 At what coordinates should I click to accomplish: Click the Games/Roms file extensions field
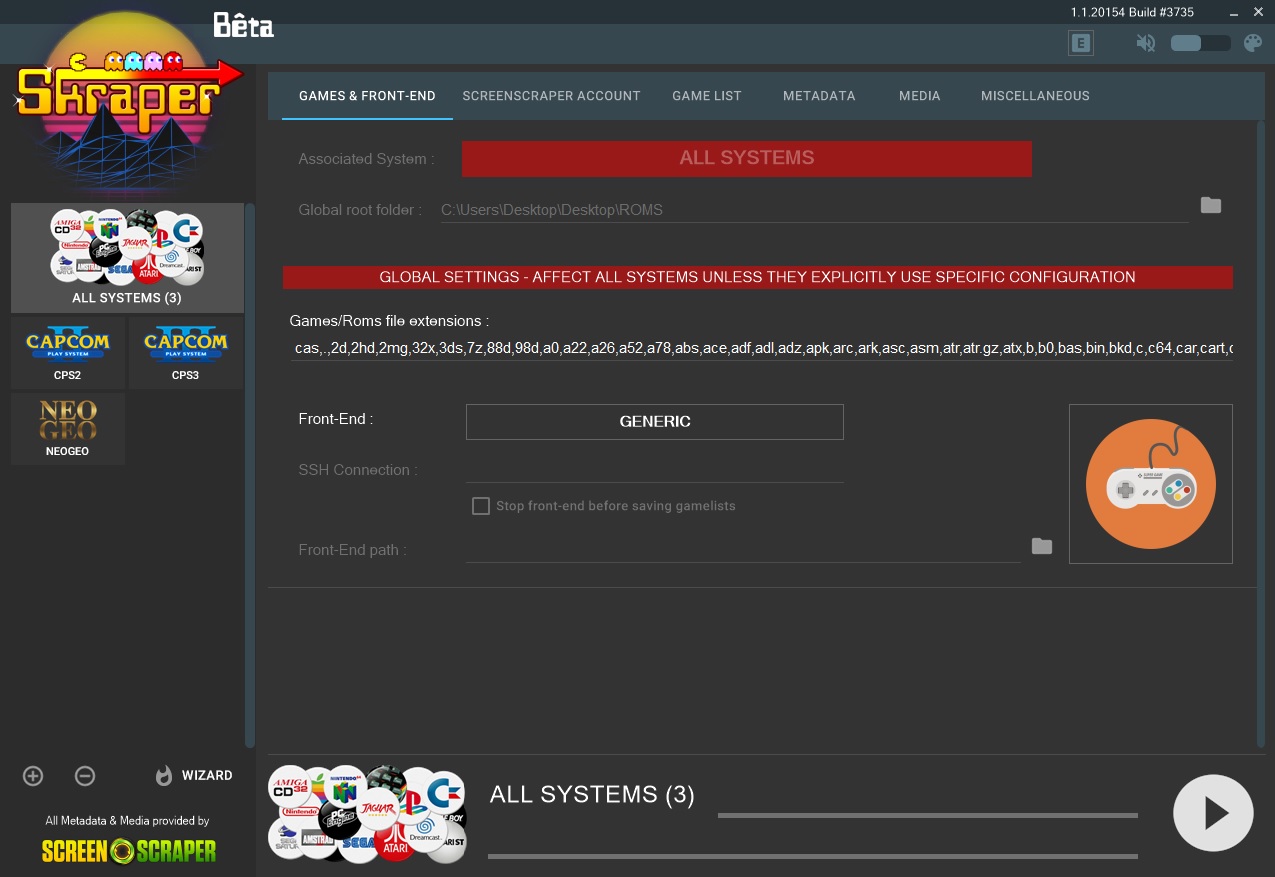tap(760, 349)
